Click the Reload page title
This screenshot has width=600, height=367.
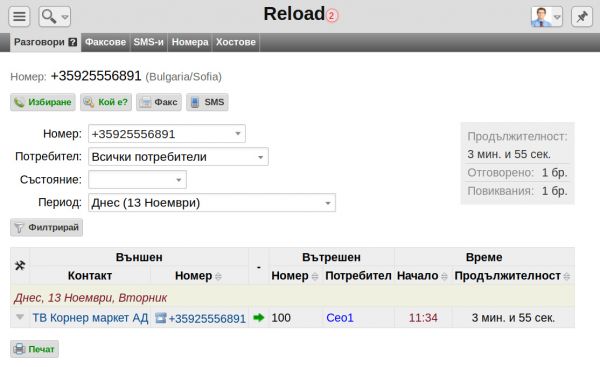(x=294, y=14)
